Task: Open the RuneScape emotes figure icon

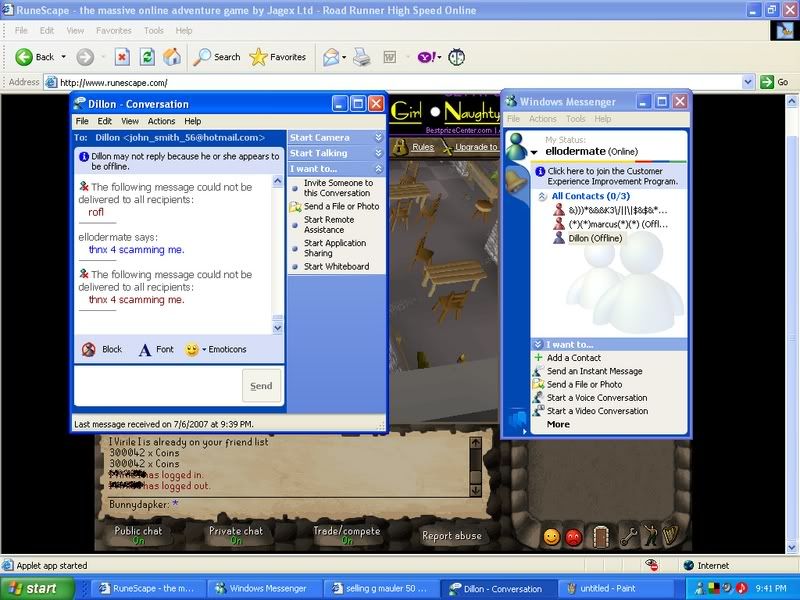Action: pyautogui.click(x=649, y=536)
